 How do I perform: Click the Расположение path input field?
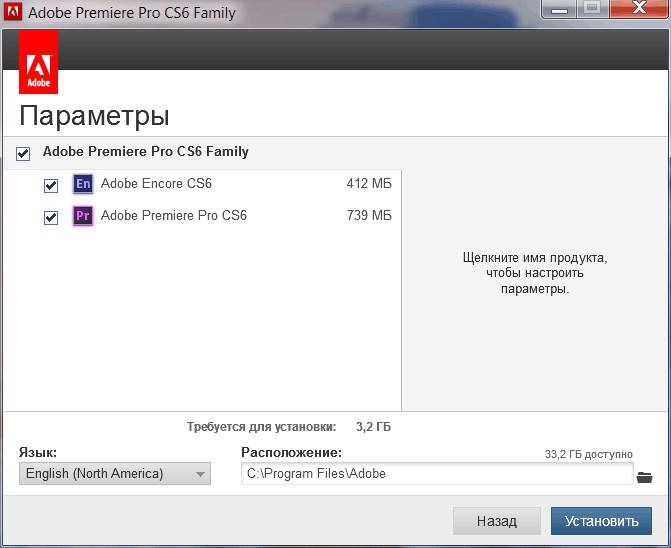[437, 474]
